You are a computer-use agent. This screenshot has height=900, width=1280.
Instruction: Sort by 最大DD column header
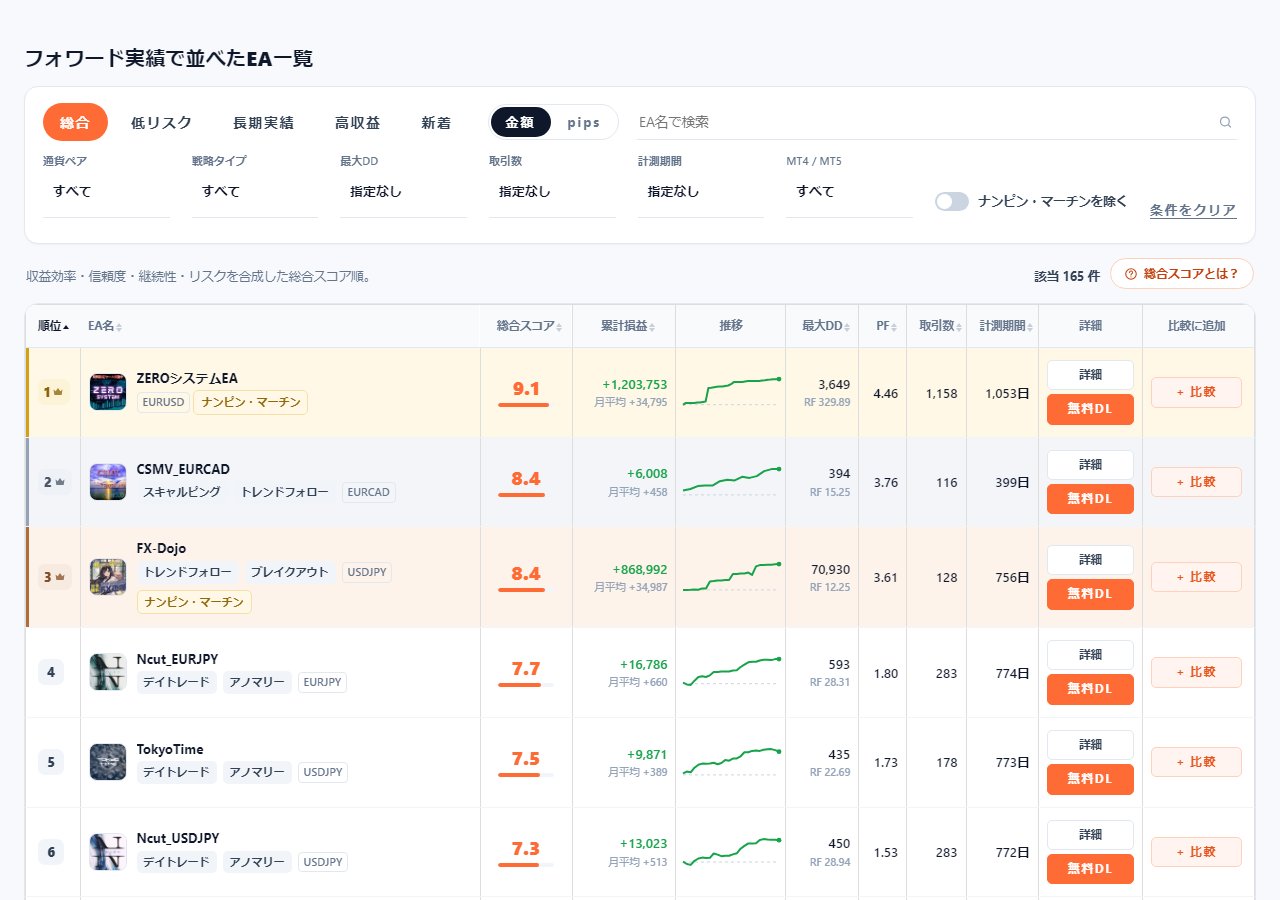(825, 326)
